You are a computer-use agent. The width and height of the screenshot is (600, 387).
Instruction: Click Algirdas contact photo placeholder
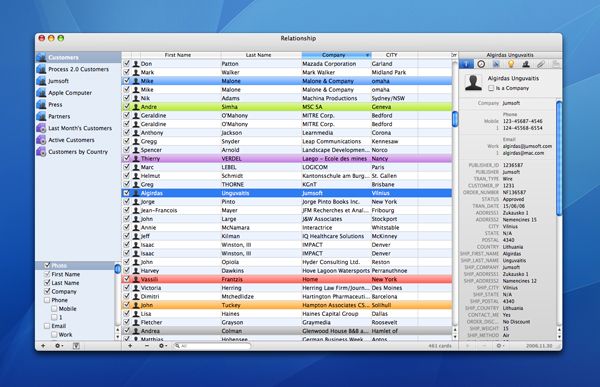pos(473,83)
